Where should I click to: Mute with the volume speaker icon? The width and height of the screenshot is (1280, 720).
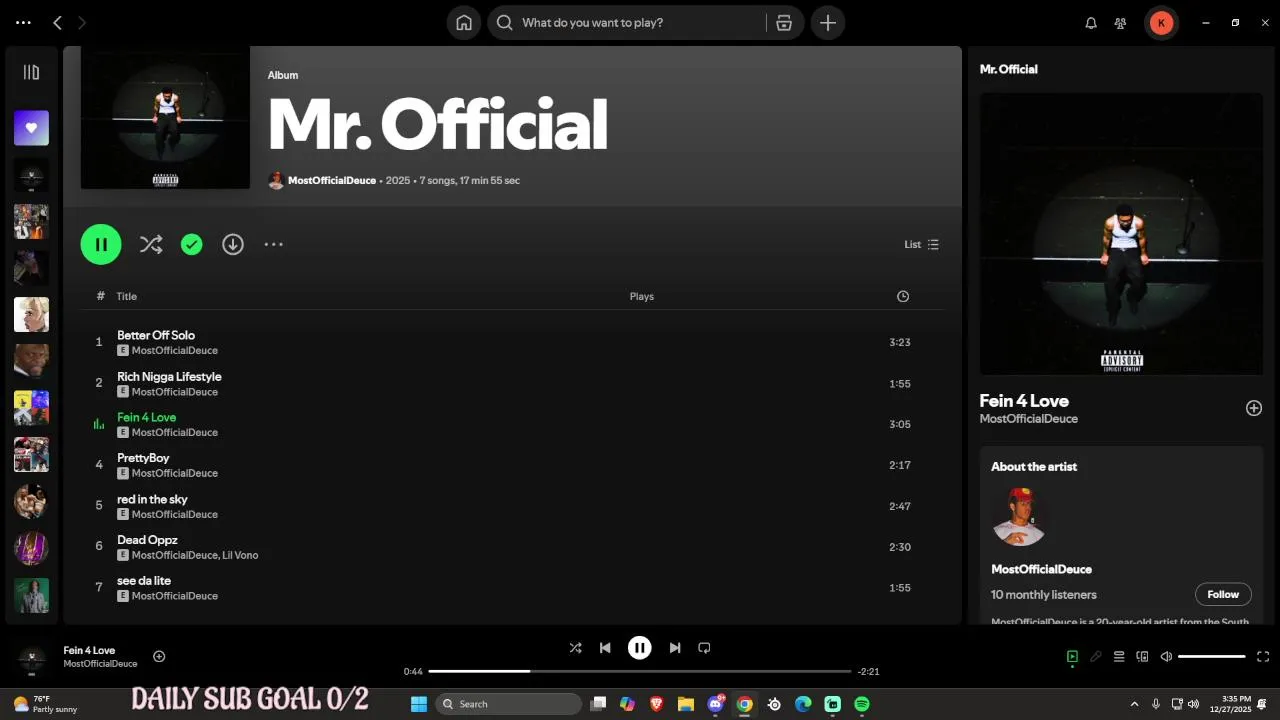point(1166,657)
